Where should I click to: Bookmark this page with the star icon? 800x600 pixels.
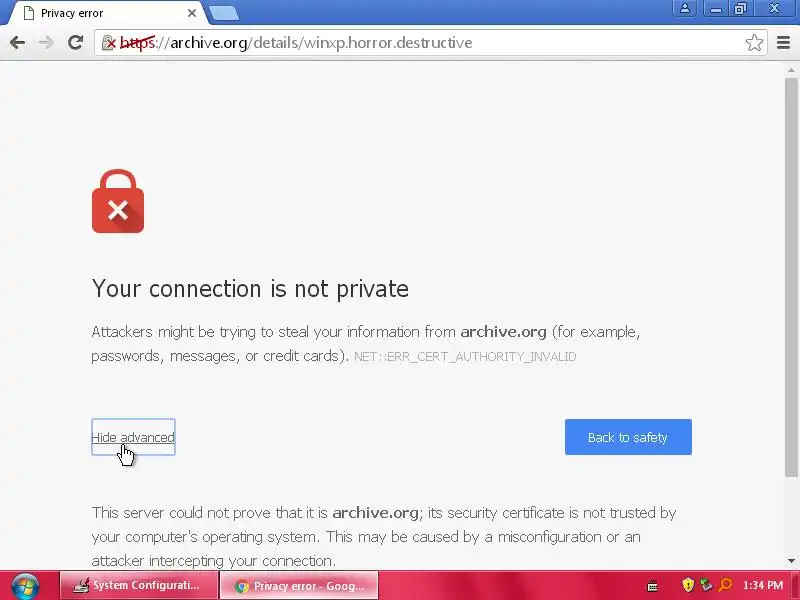pyautogui.click(x=754, y=43)
